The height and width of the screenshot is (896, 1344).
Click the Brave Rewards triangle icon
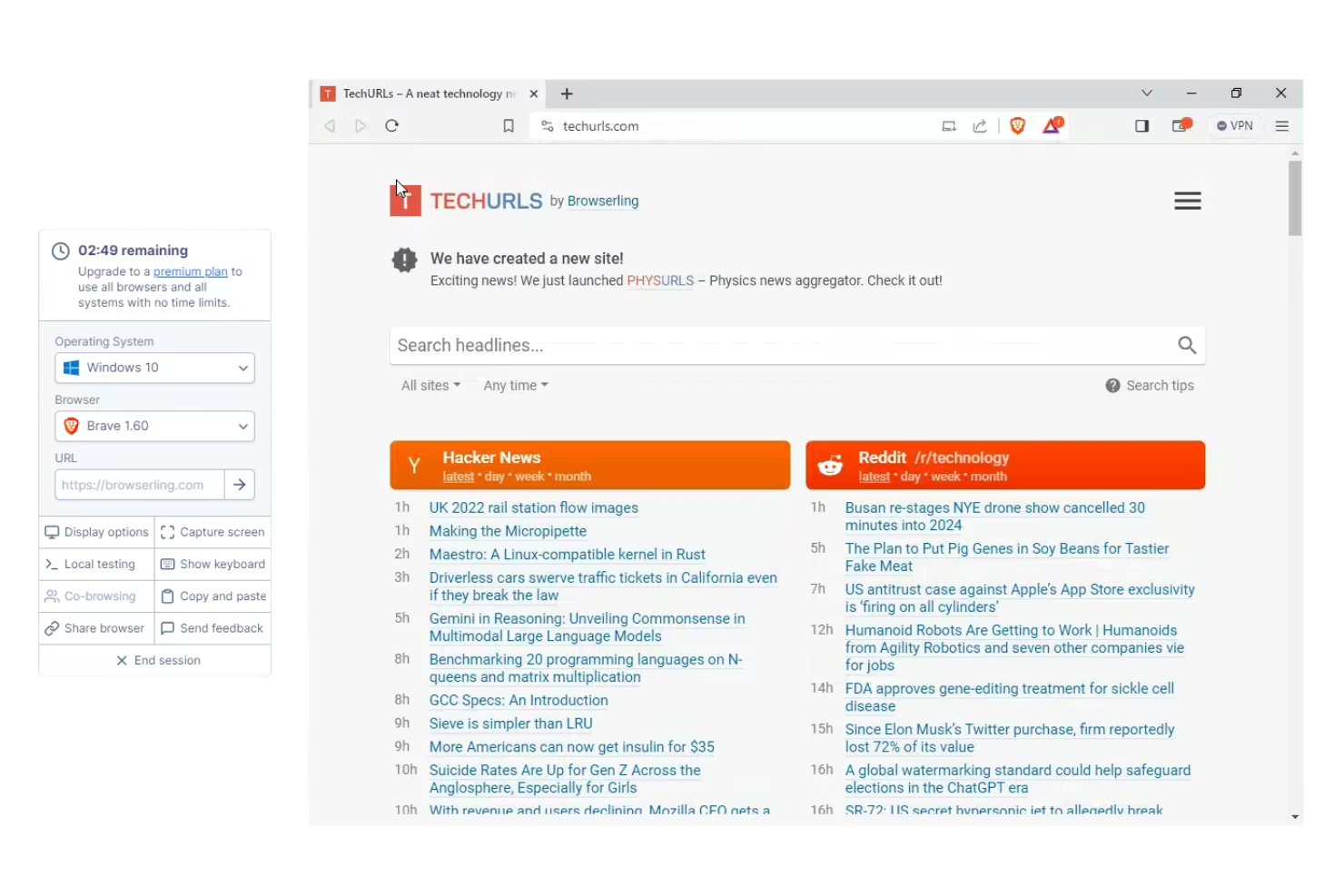pyautogui.click(x=1051, y=125)
